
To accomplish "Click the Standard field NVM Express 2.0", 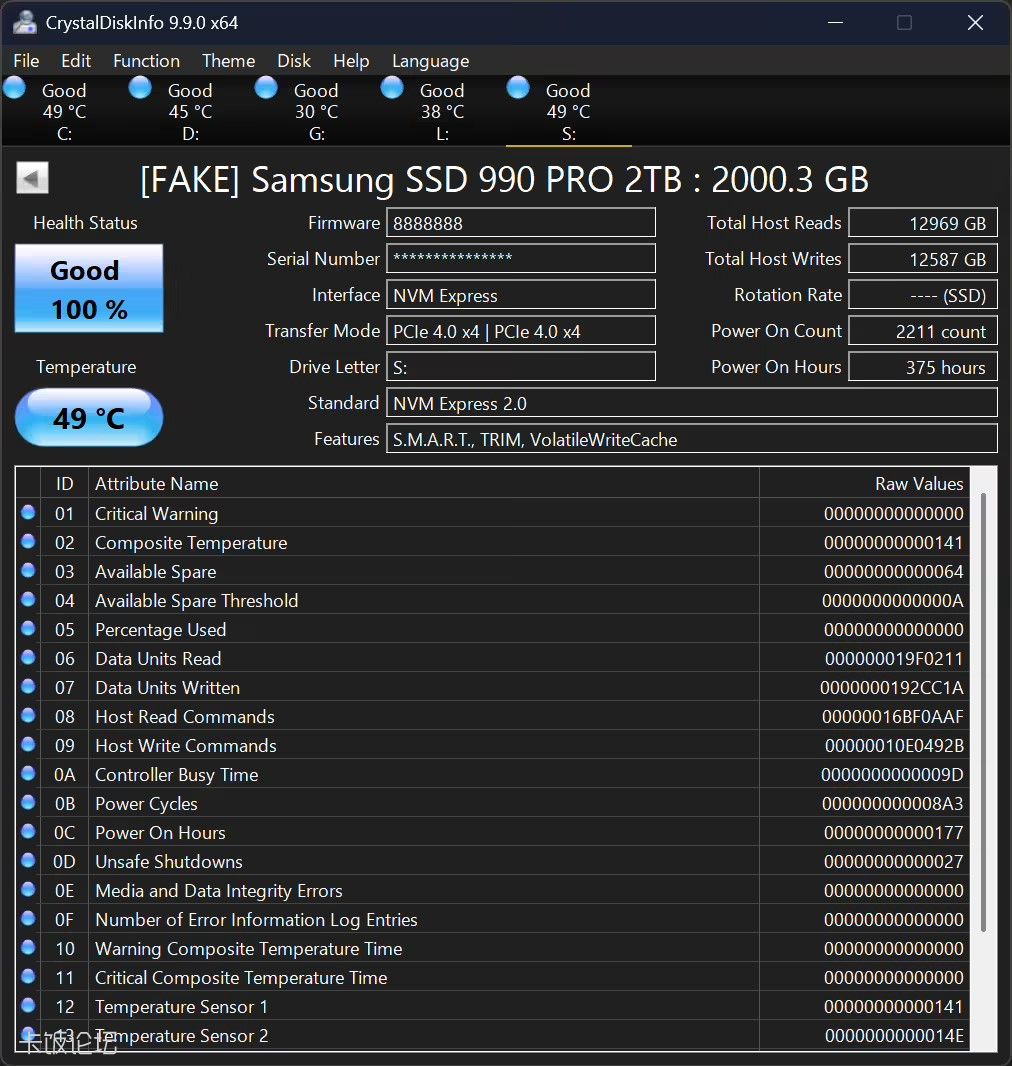I will 692,403.
